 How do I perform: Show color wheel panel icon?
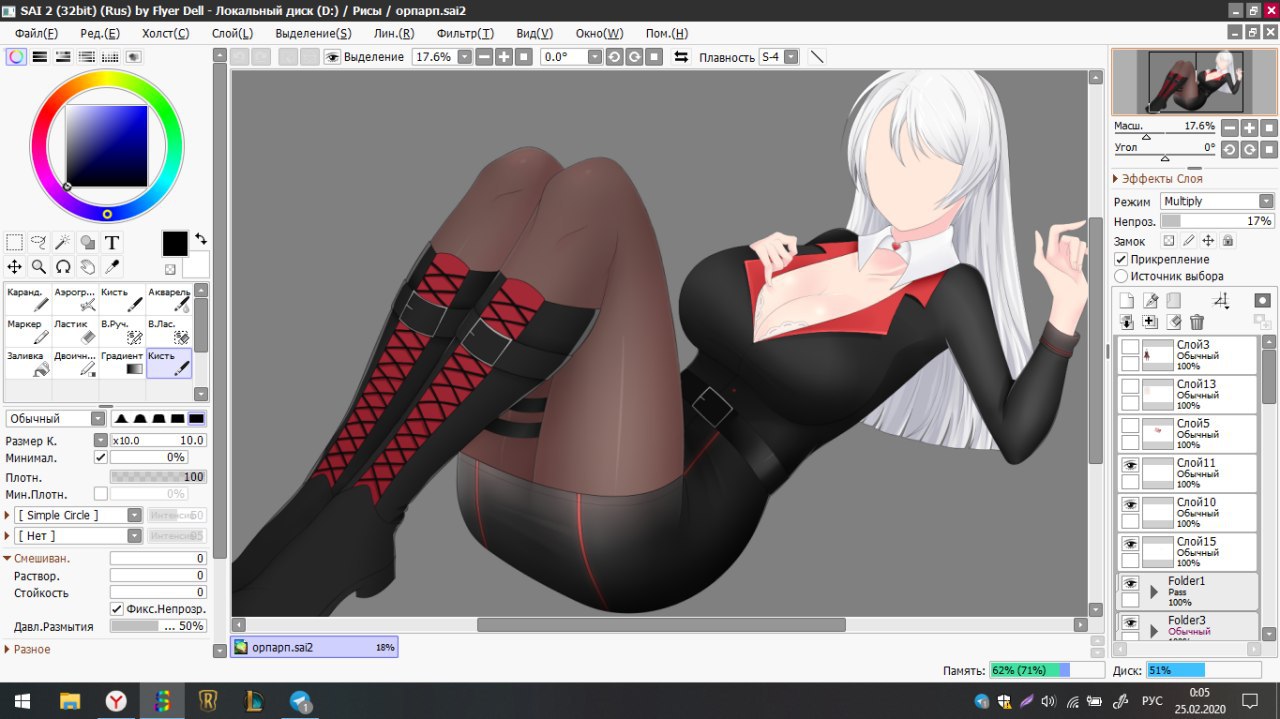(x=16, y=57)
